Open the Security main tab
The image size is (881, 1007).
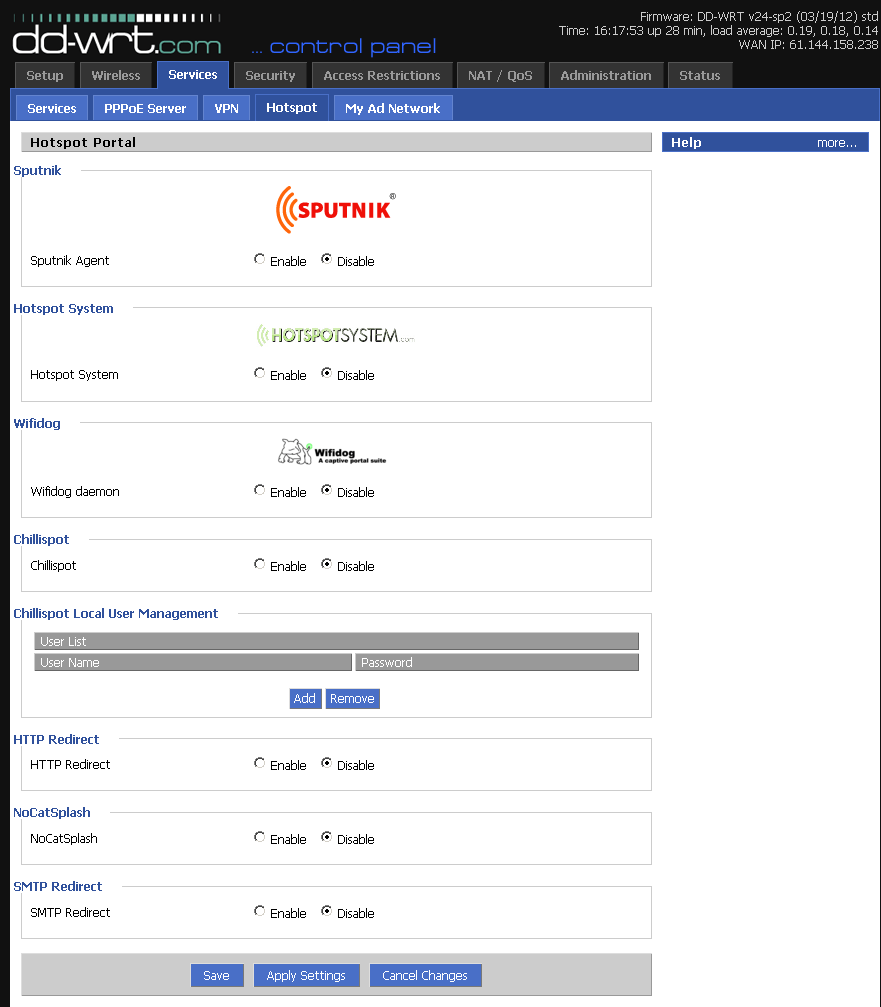pos(270,76)
